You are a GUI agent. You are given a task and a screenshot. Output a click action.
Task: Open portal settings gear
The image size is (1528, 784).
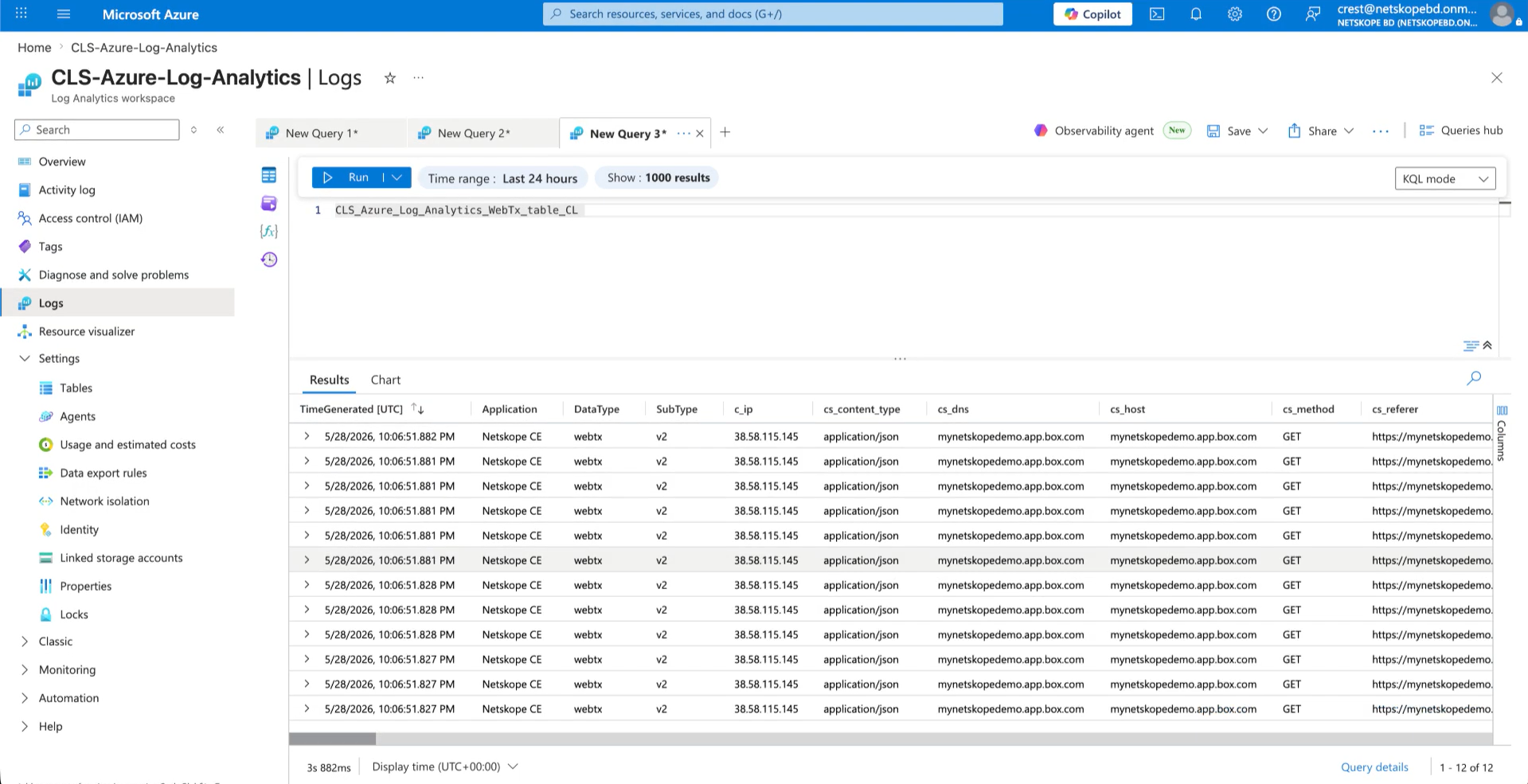click(x=1235, y=14)
